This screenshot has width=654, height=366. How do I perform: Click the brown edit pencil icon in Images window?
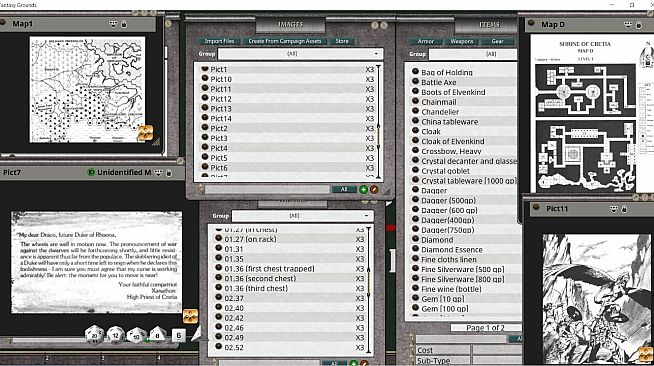tap(374, 190)
